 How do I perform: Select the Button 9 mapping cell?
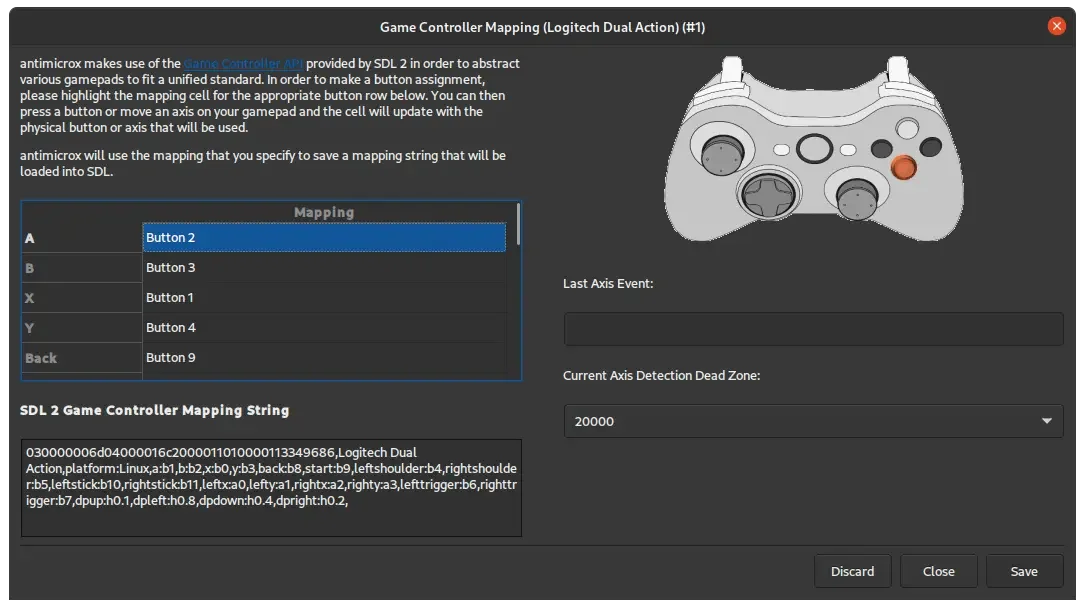click(x=324, y=358)
